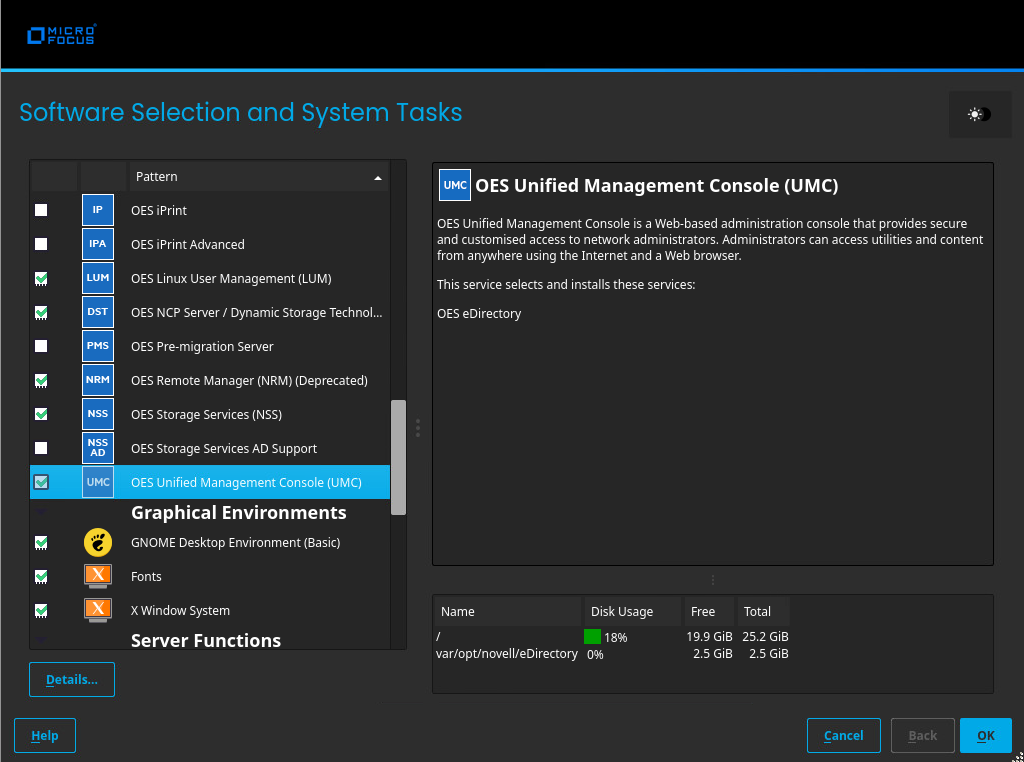Open the Details view
Viewport: 1024px width, 762px height.
click(x=72, y=680)
